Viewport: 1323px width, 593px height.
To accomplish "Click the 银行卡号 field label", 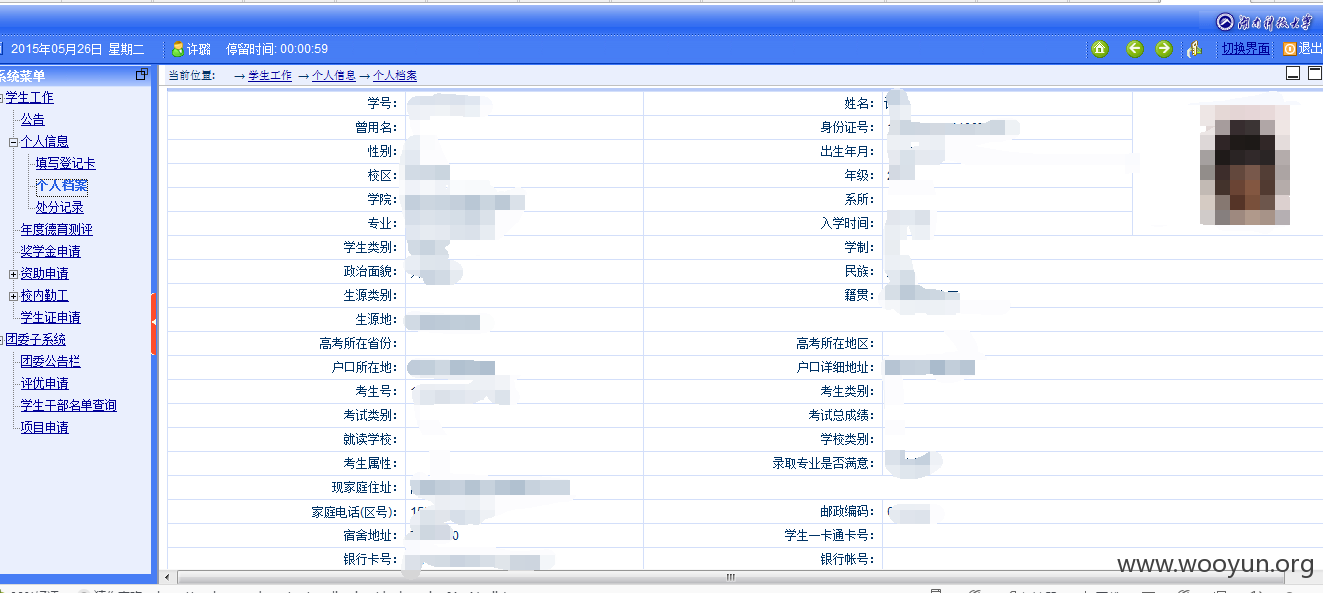I will 371,560.
